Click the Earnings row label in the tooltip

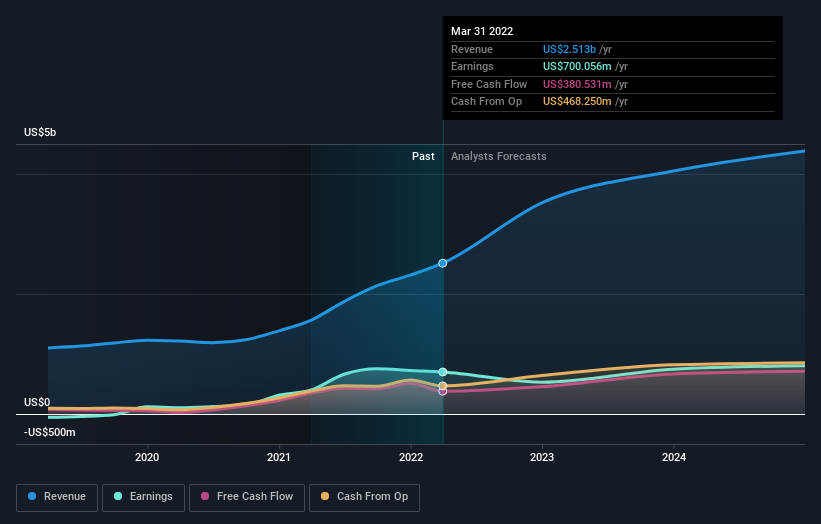pyautogui.click(x=472, y=66)
